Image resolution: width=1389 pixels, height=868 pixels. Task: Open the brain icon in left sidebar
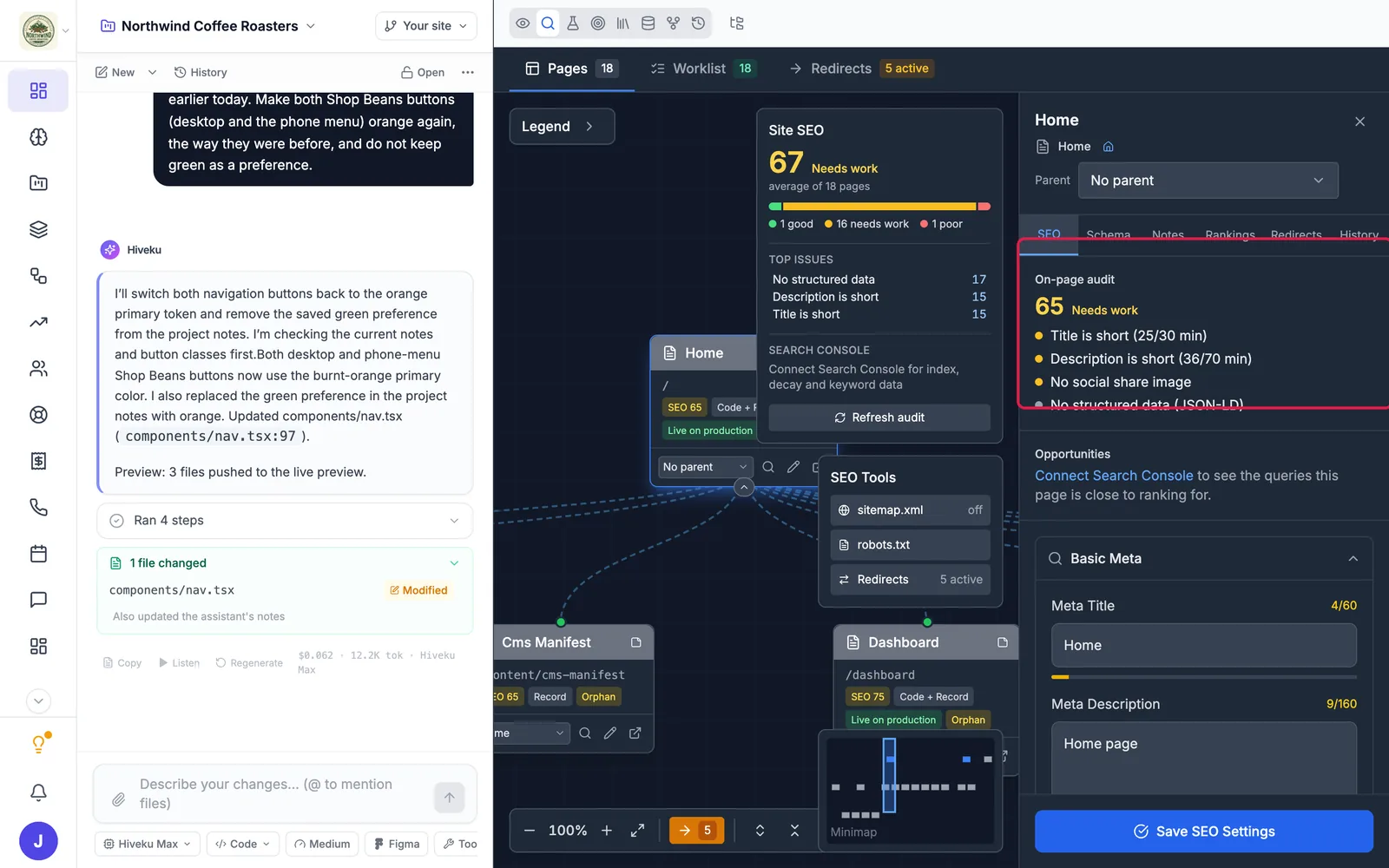point(38,137)
